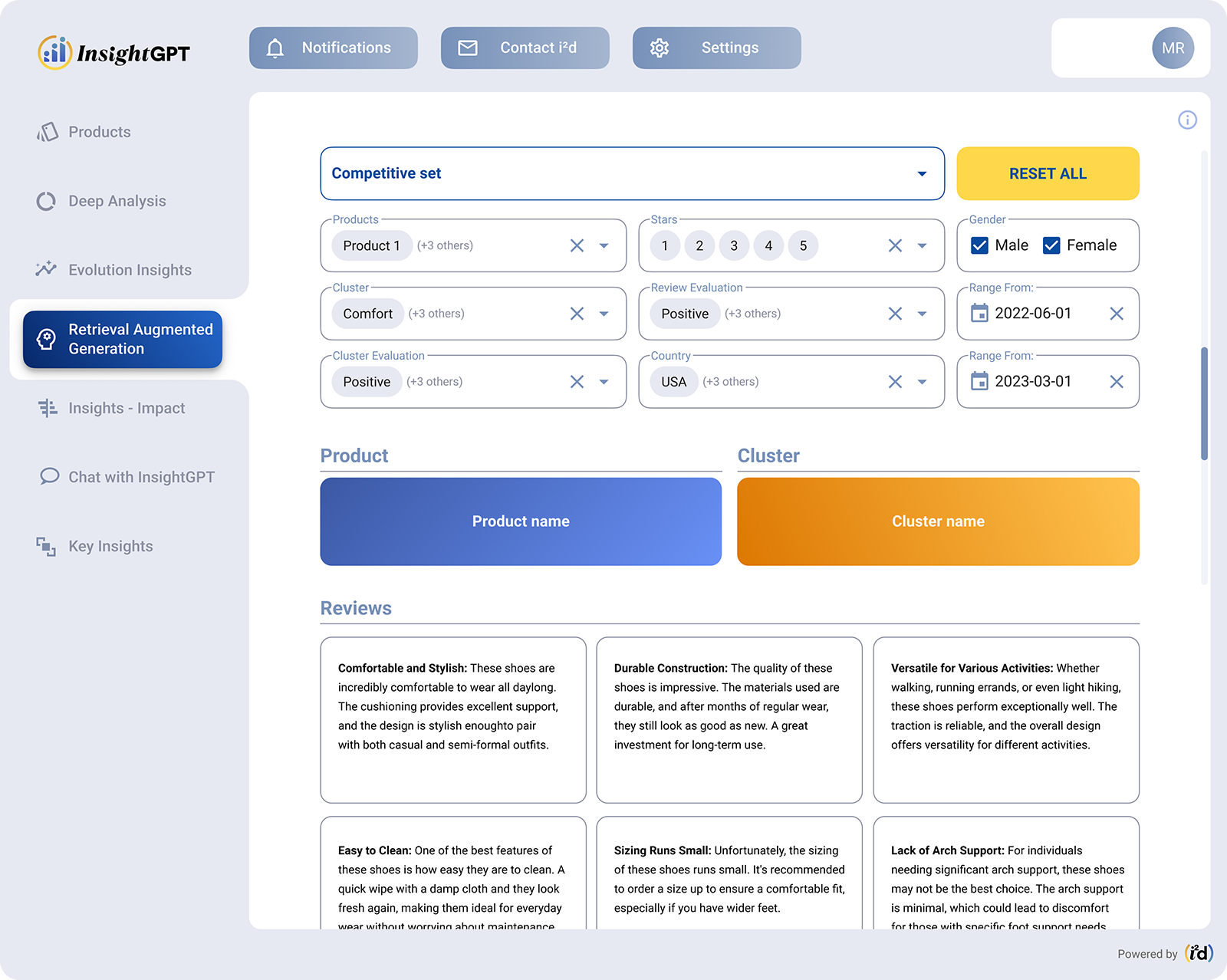Image resolution: width=1227 pixels, height=980 pixels.
Task: Uncheck the Female gender checkbox
Action: click(x=1051, y=245)
